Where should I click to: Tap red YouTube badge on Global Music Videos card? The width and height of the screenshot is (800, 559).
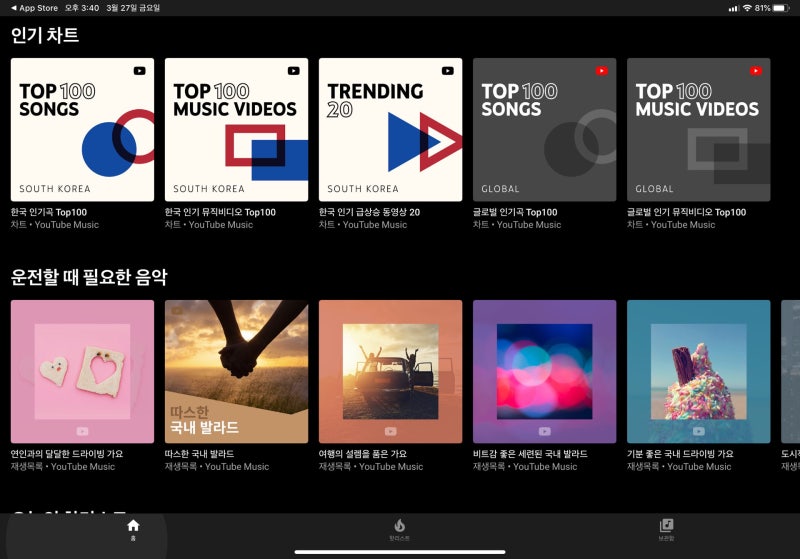(x=756, y=71)
